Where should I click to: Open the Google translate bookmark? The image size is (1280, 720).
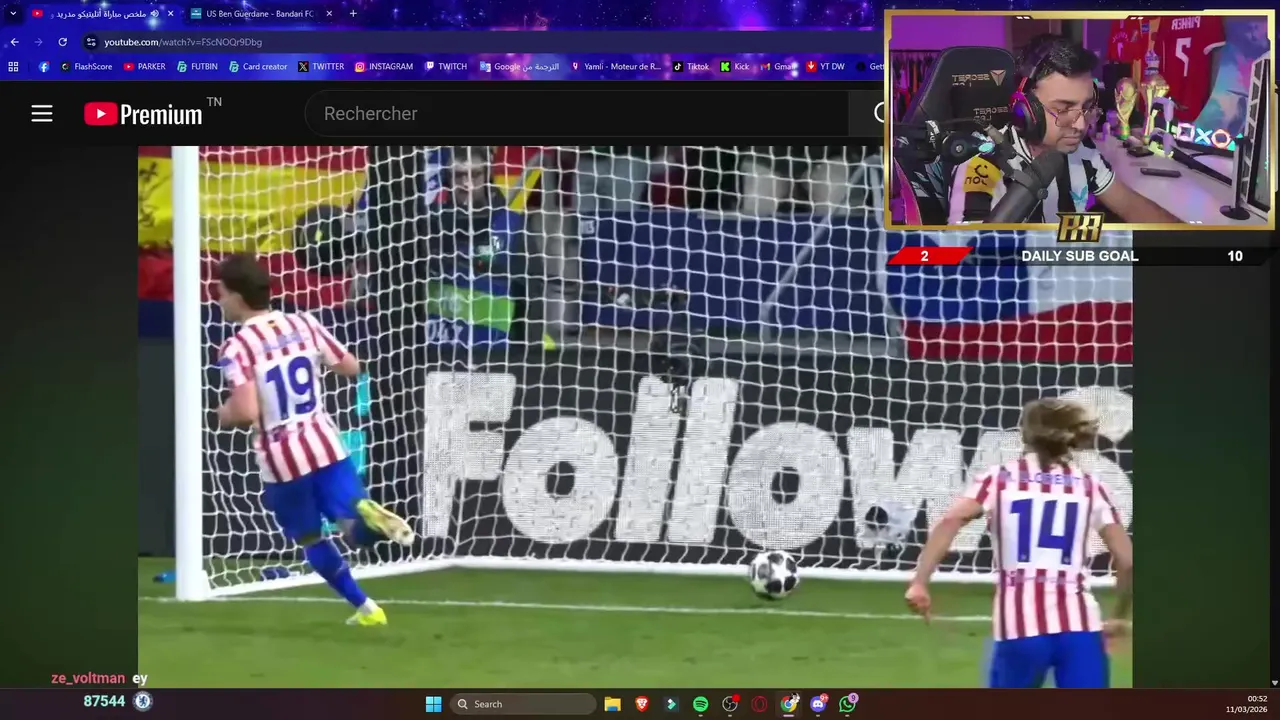pos(520,67)
